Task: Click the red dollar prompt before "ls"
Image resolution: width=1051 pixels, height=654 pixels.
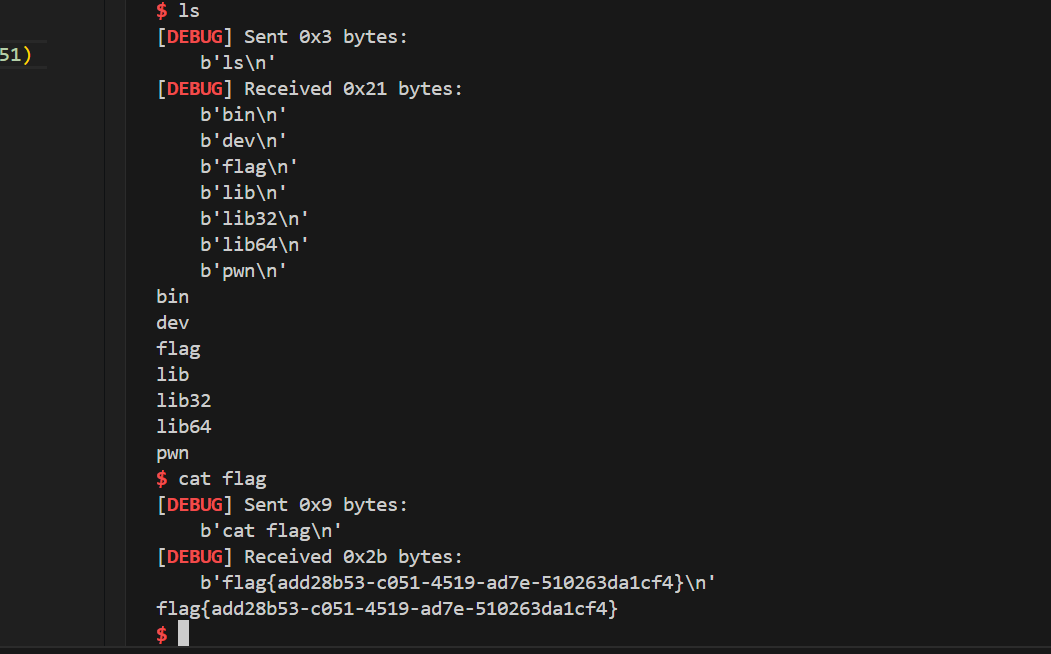Action: point(162,11)
